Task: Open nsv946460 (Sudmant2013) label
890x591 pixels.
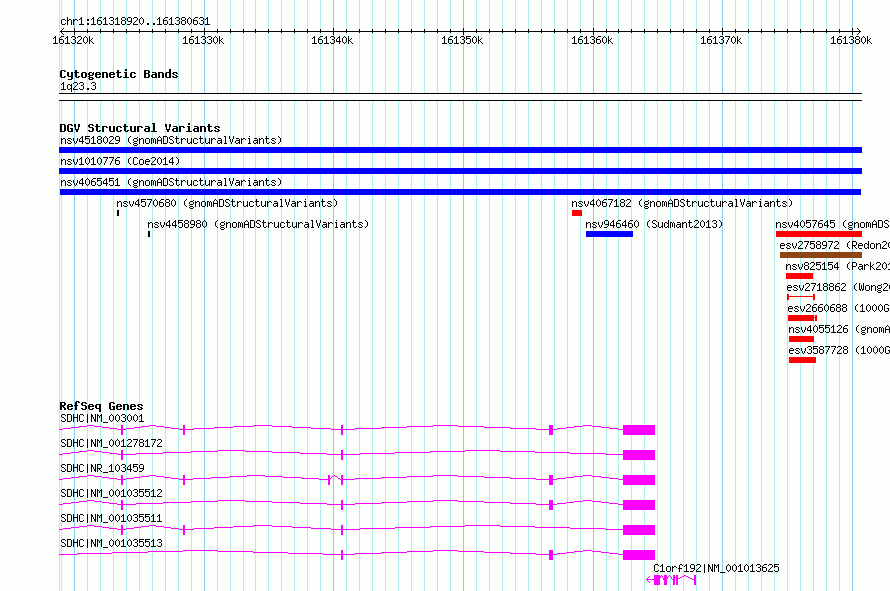Action: (654, 224)
